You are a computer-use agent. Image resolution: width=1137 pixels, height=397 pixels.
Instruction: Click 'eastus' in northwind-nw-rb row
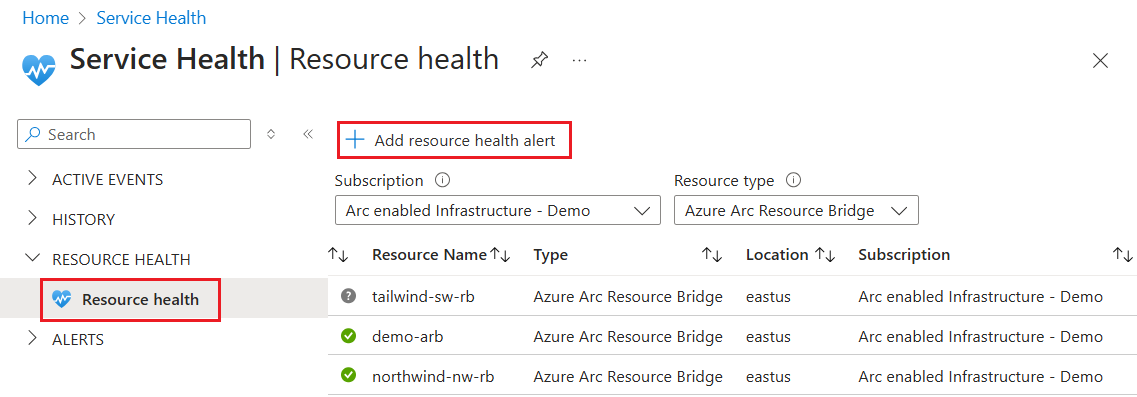pyautogui.click(x=768, y=377)
